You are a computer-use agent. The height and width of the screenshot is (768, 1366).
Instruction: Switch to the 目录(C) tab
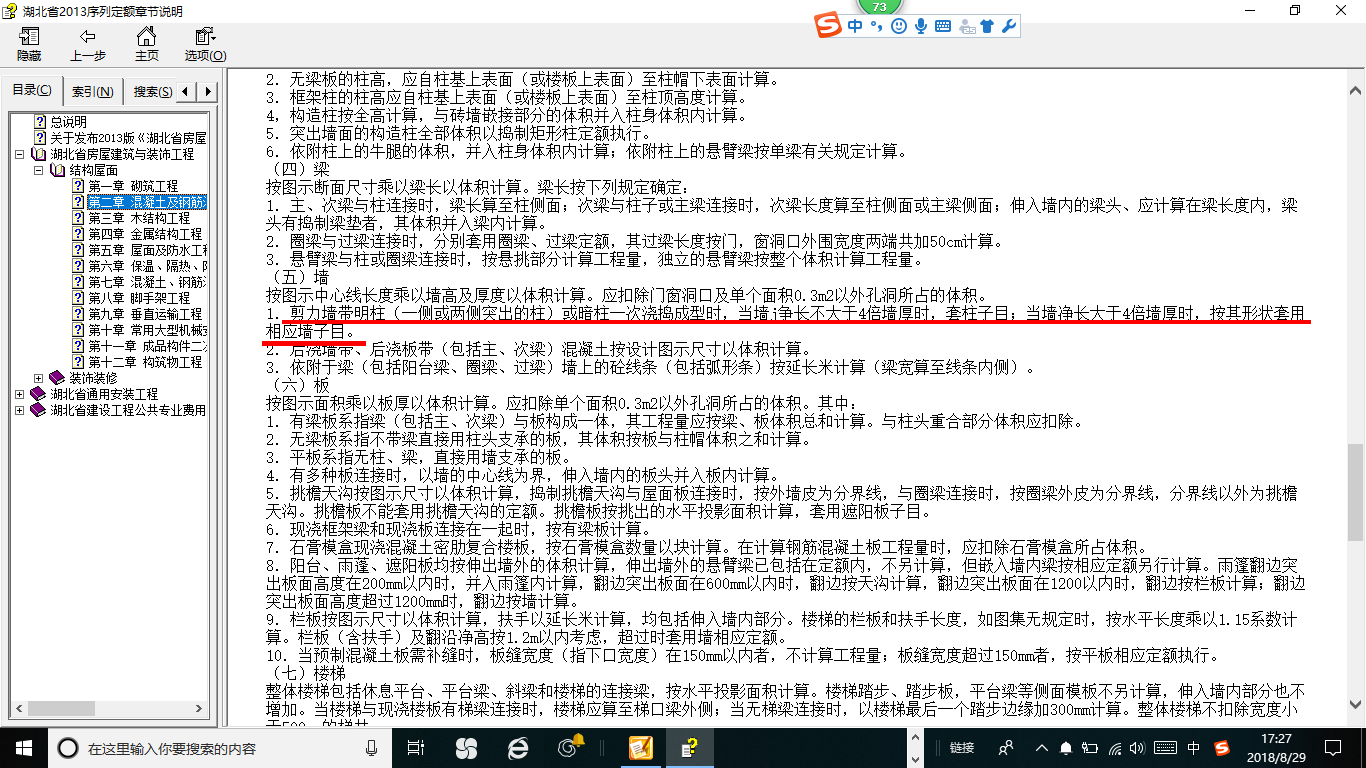(32, 91)
